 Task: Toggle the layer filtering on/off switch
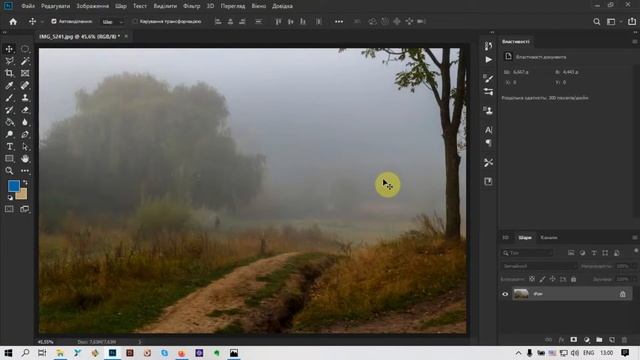point(636,251)
